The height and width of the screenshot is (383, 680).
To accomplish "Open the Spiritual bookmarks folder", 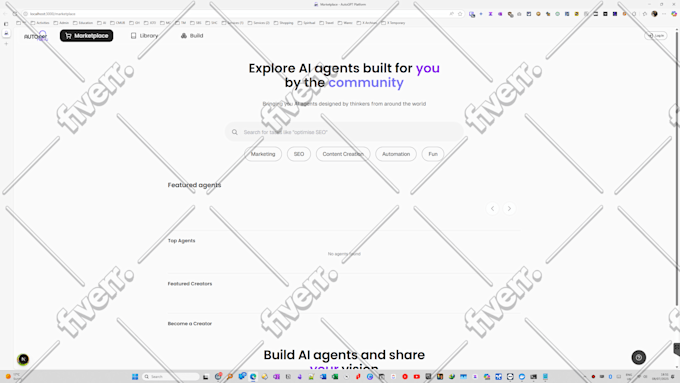I will tap(306, 23).
